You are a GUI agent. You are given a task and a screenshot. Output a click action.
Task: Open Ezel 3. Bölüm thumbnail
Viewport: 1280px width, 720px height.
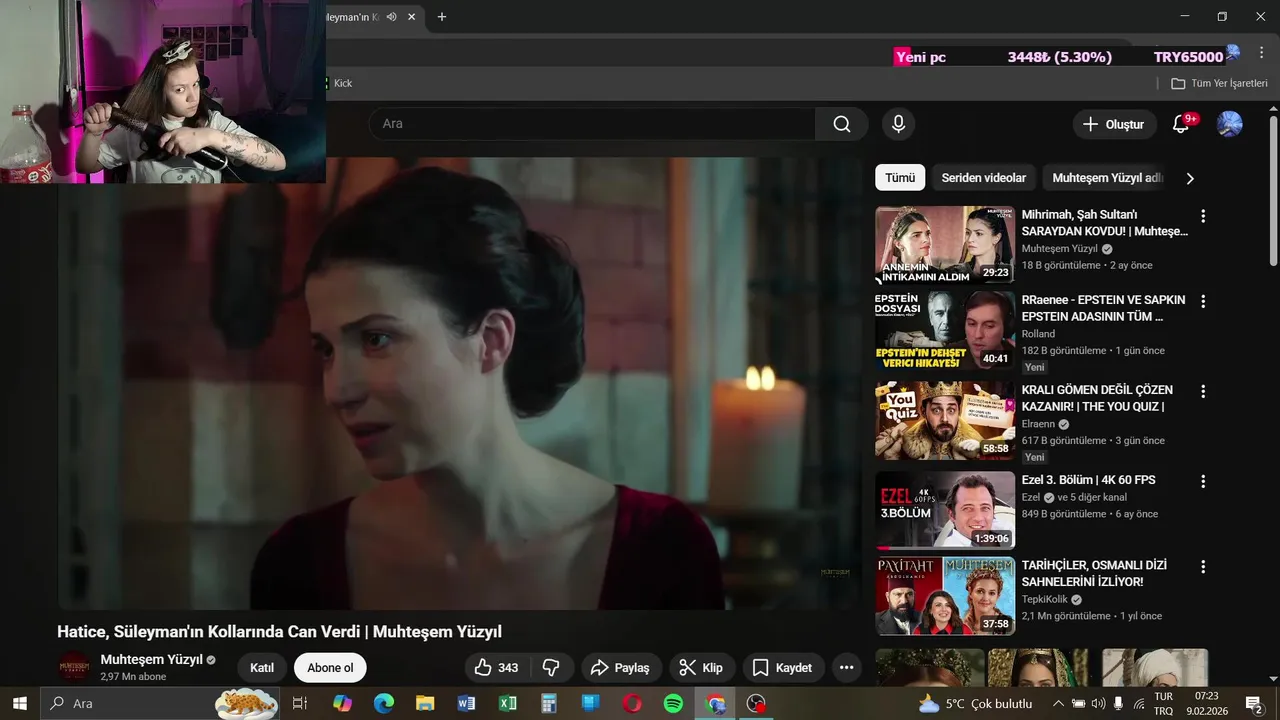click(945, 511)
